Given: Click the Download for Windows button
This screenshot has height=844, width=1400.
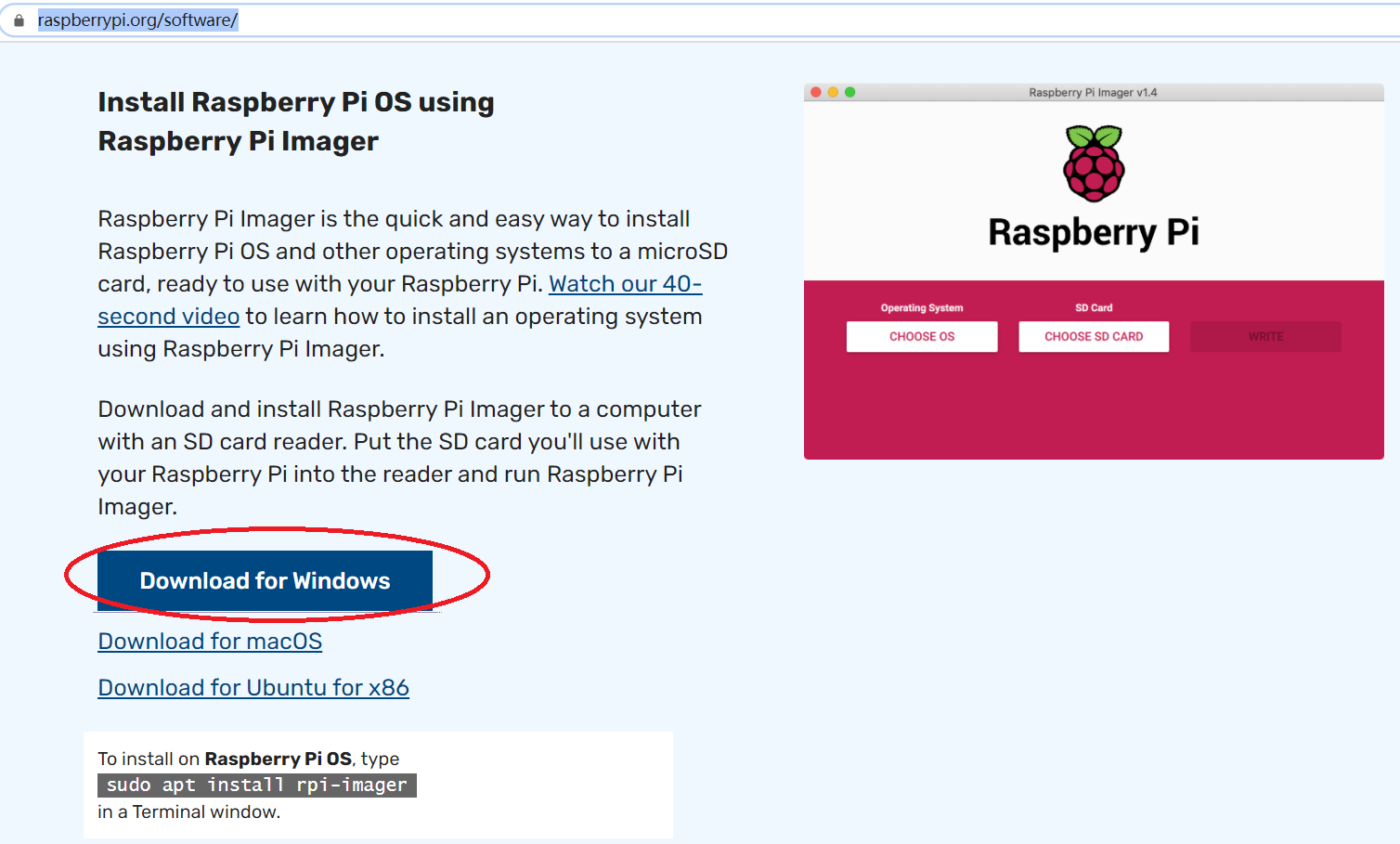Looking at the screenshot, I should 264,580.
